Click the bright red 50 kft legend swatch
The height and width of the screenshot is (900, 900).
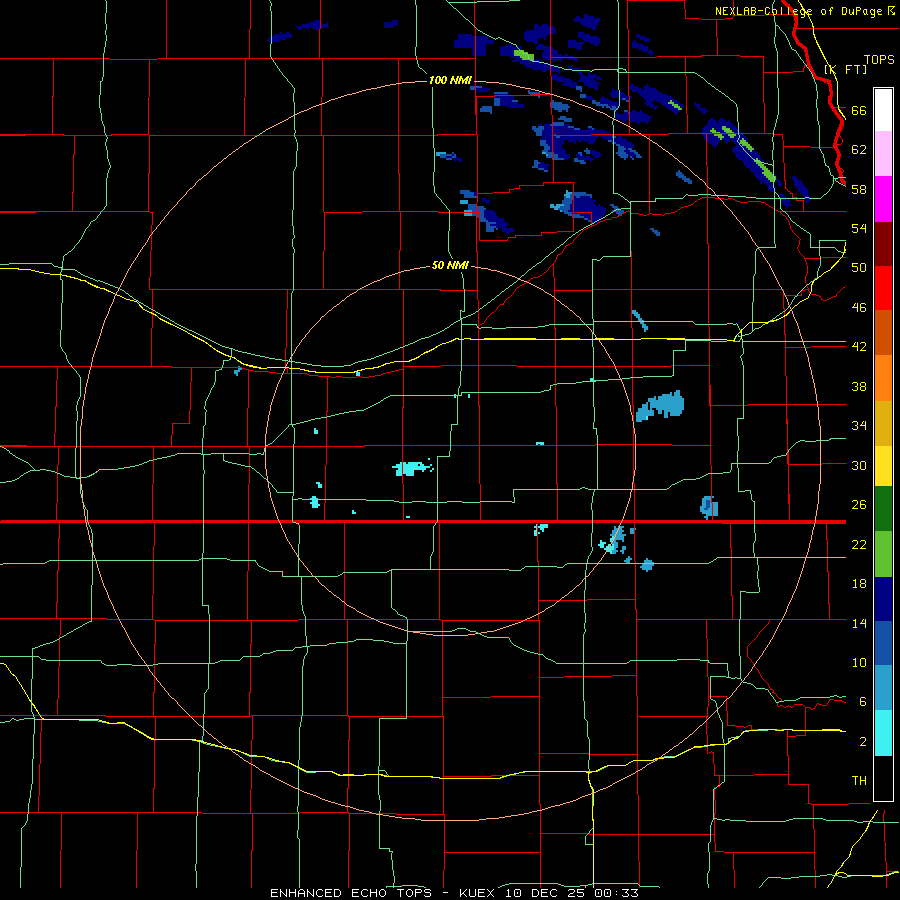click(883, 288)
